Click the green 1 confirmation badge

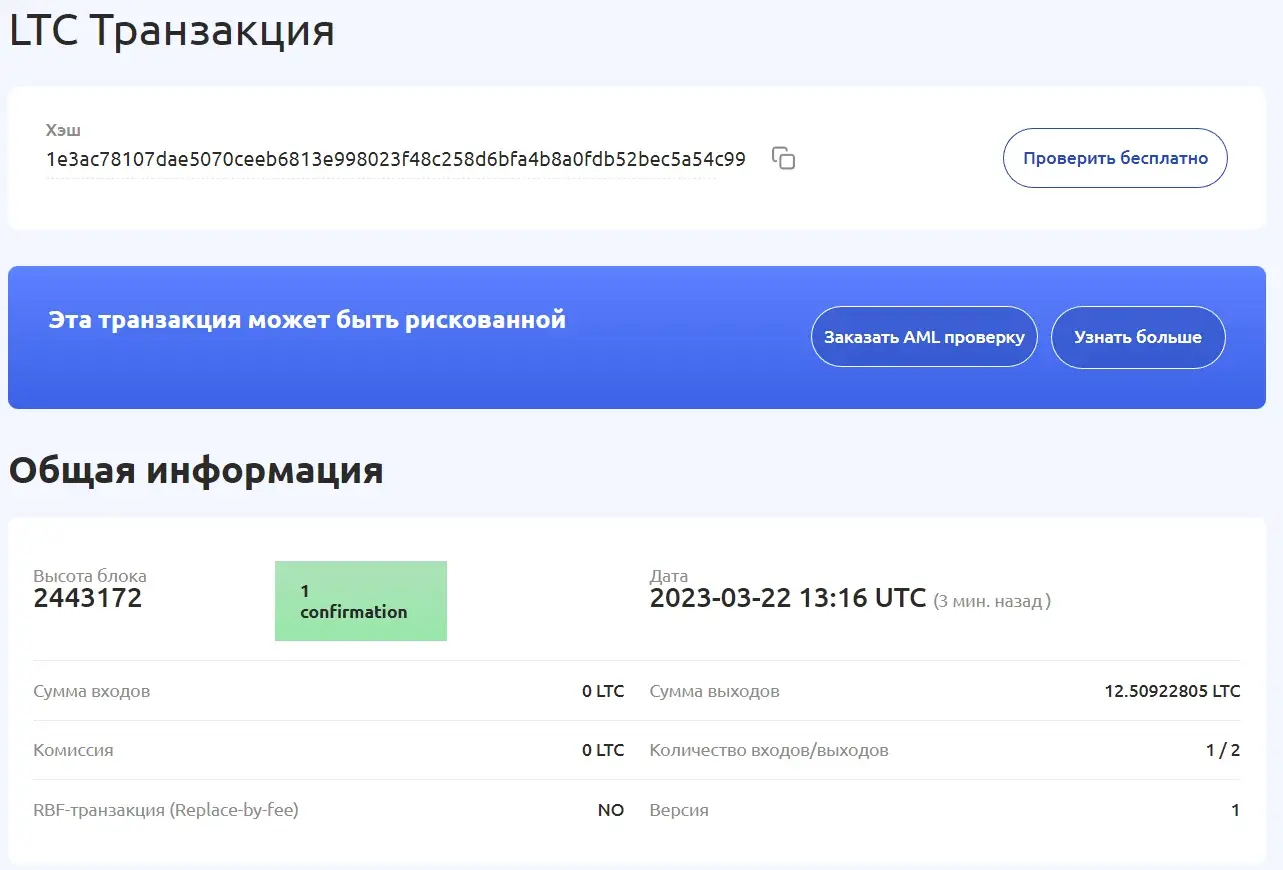point(360,600)
